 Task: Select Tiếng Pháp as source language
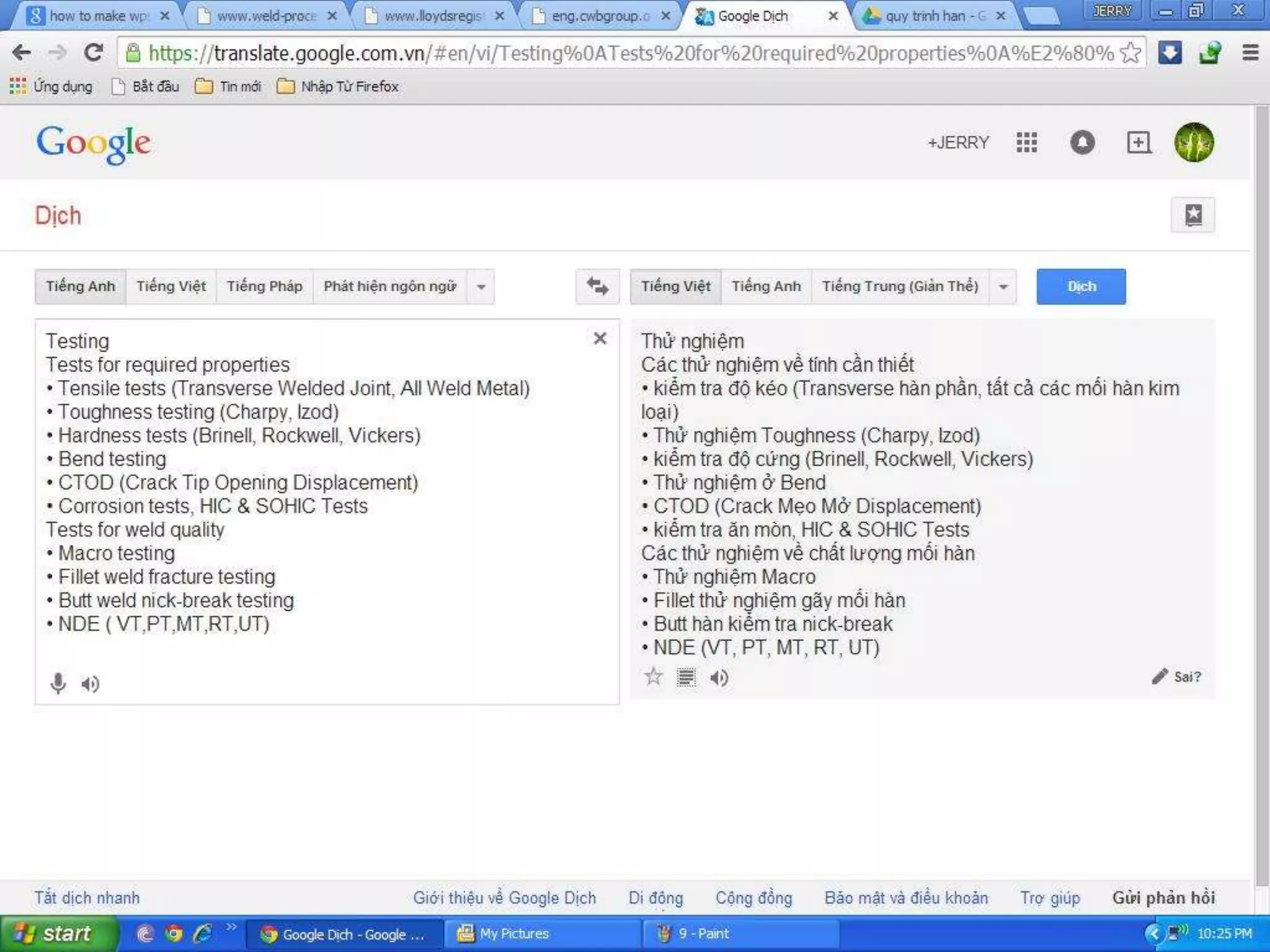coord(264,286)
